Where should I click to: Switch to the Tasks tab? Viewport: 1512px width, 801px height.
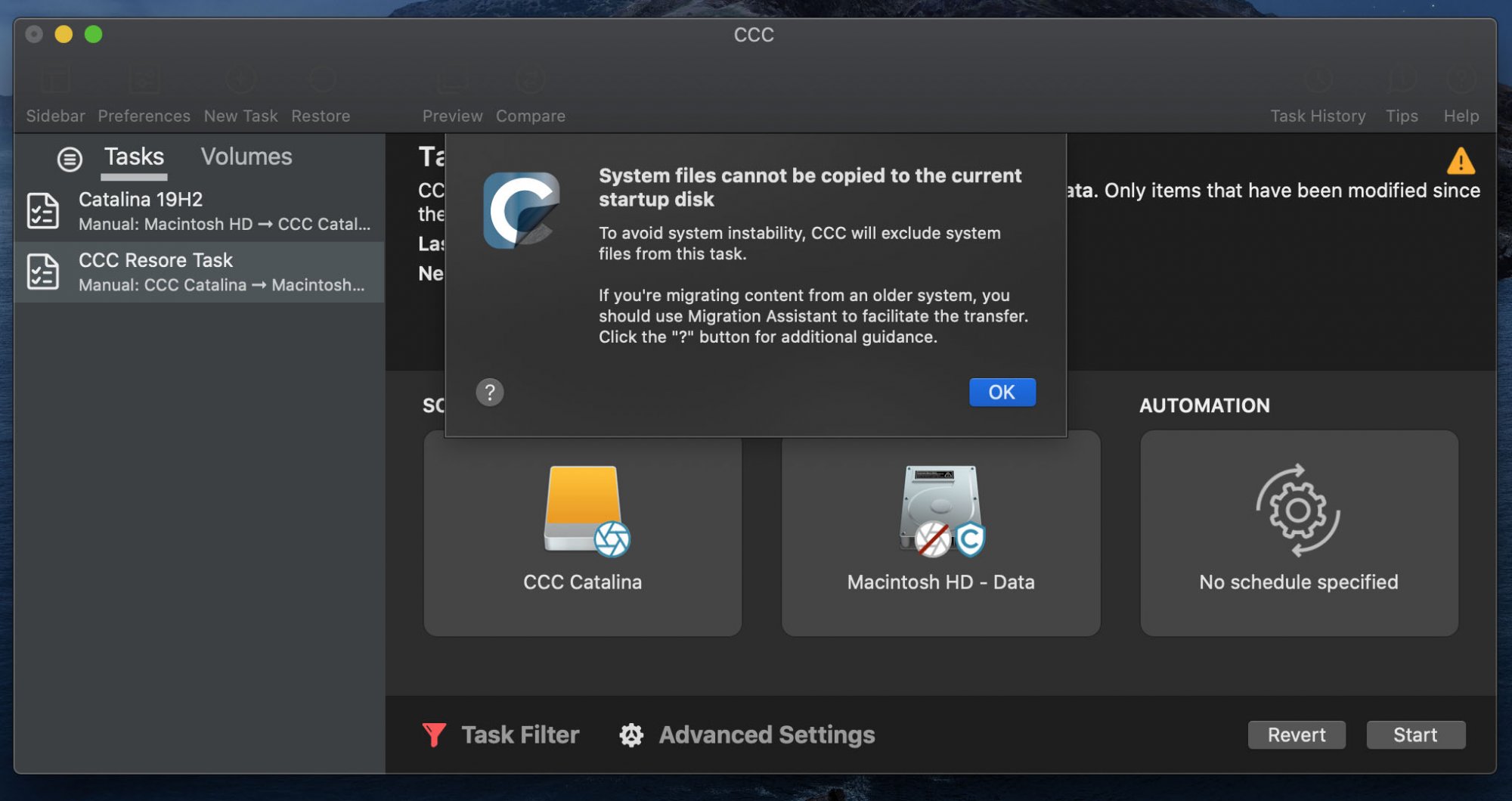pyautogui.click(x=134, y=157)
